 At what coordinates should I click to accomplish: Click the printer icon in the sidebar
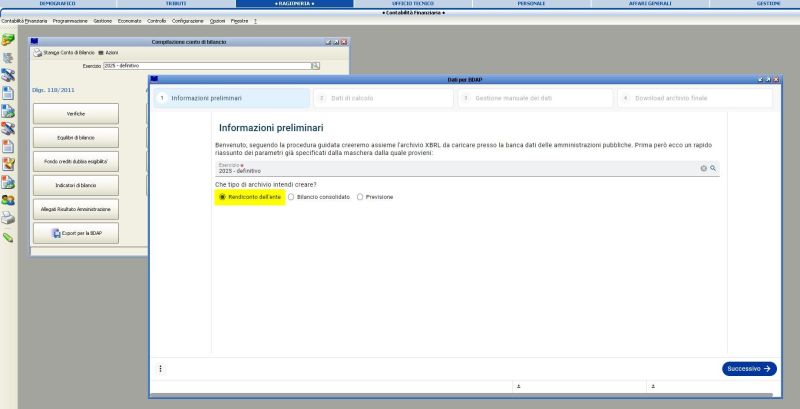point(8,218)
